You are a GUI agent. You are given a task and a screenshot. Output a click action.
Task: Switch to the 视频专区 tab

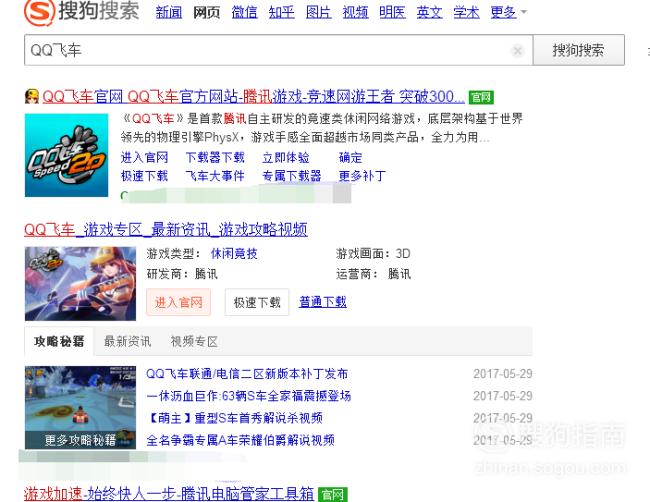(x=194, y=342)
